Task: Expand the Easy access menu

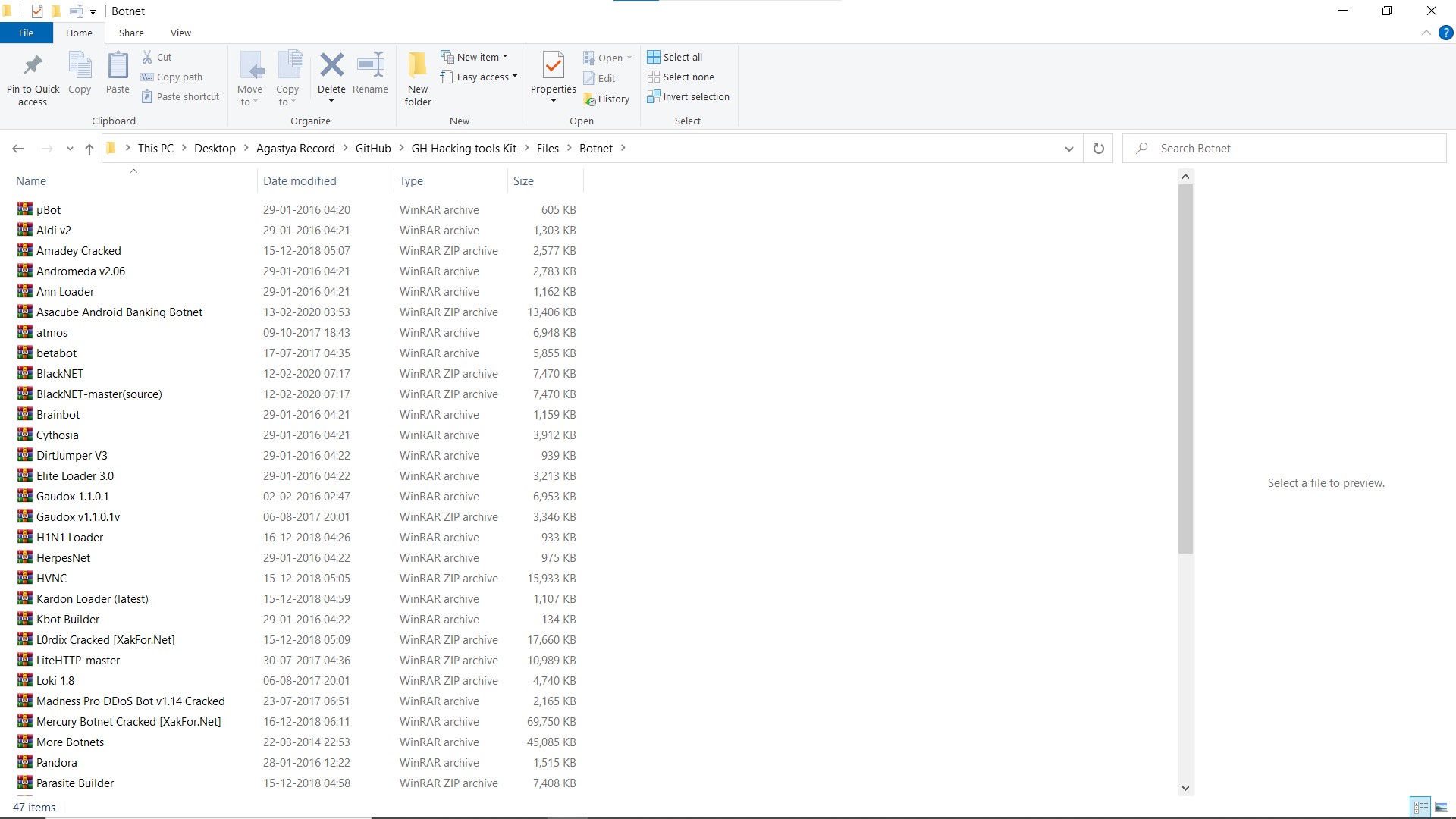Action: [x=479, y=77]
